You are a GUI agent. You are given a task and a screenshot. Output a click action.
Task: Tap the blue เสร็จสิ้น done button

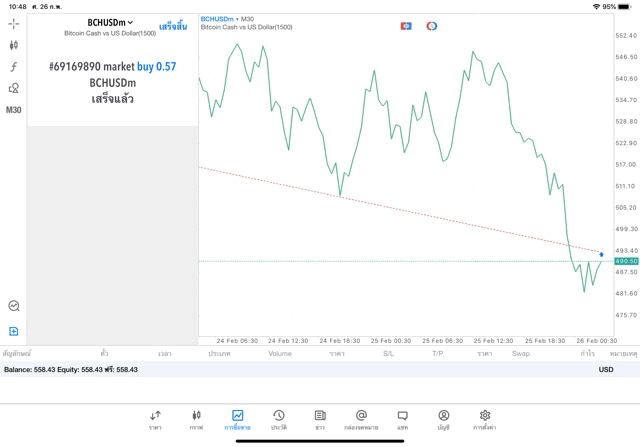[173, 26]
